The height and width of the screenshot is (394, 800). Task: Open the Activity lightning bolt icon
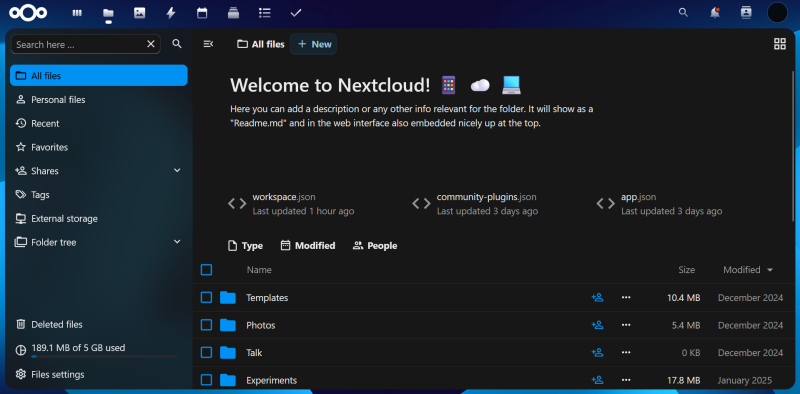171,13
